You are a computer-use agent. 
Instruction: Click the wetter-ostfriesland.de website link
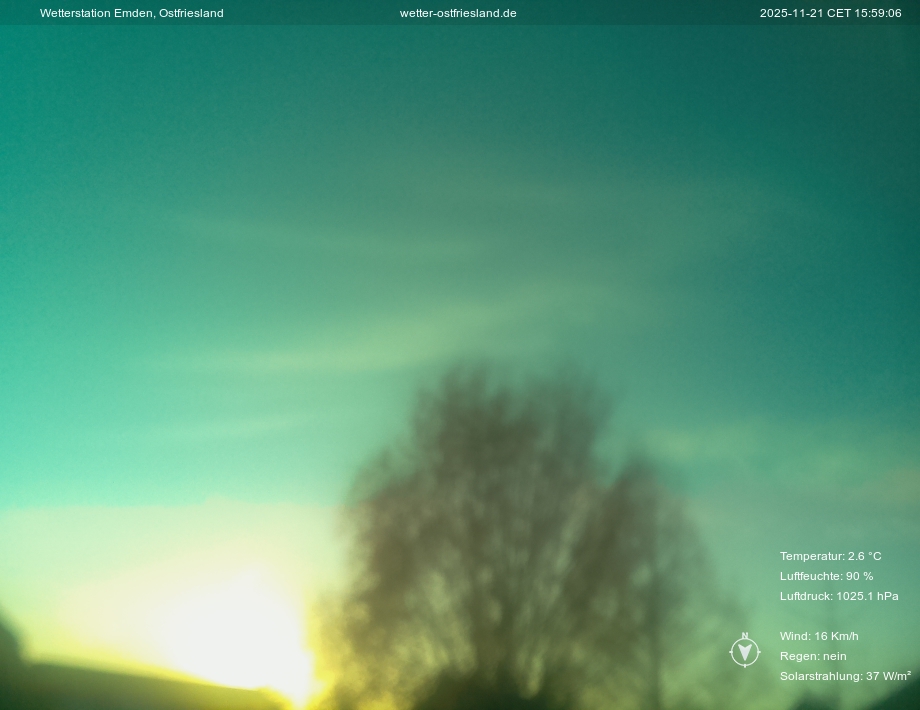tap(458, 13)
